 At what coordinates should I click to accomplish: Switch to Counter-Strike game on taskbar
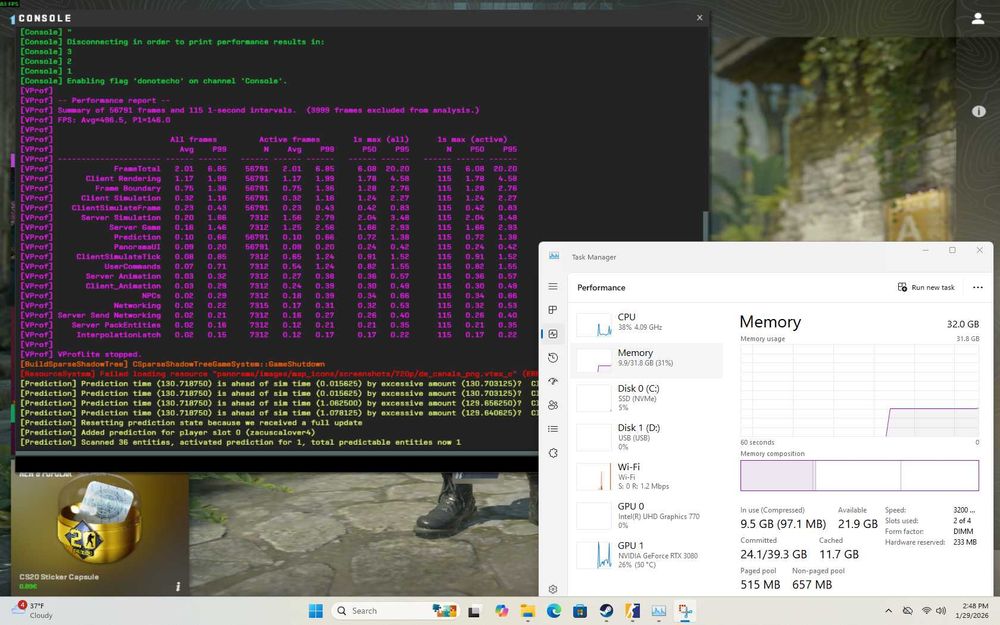pos(632,611)
